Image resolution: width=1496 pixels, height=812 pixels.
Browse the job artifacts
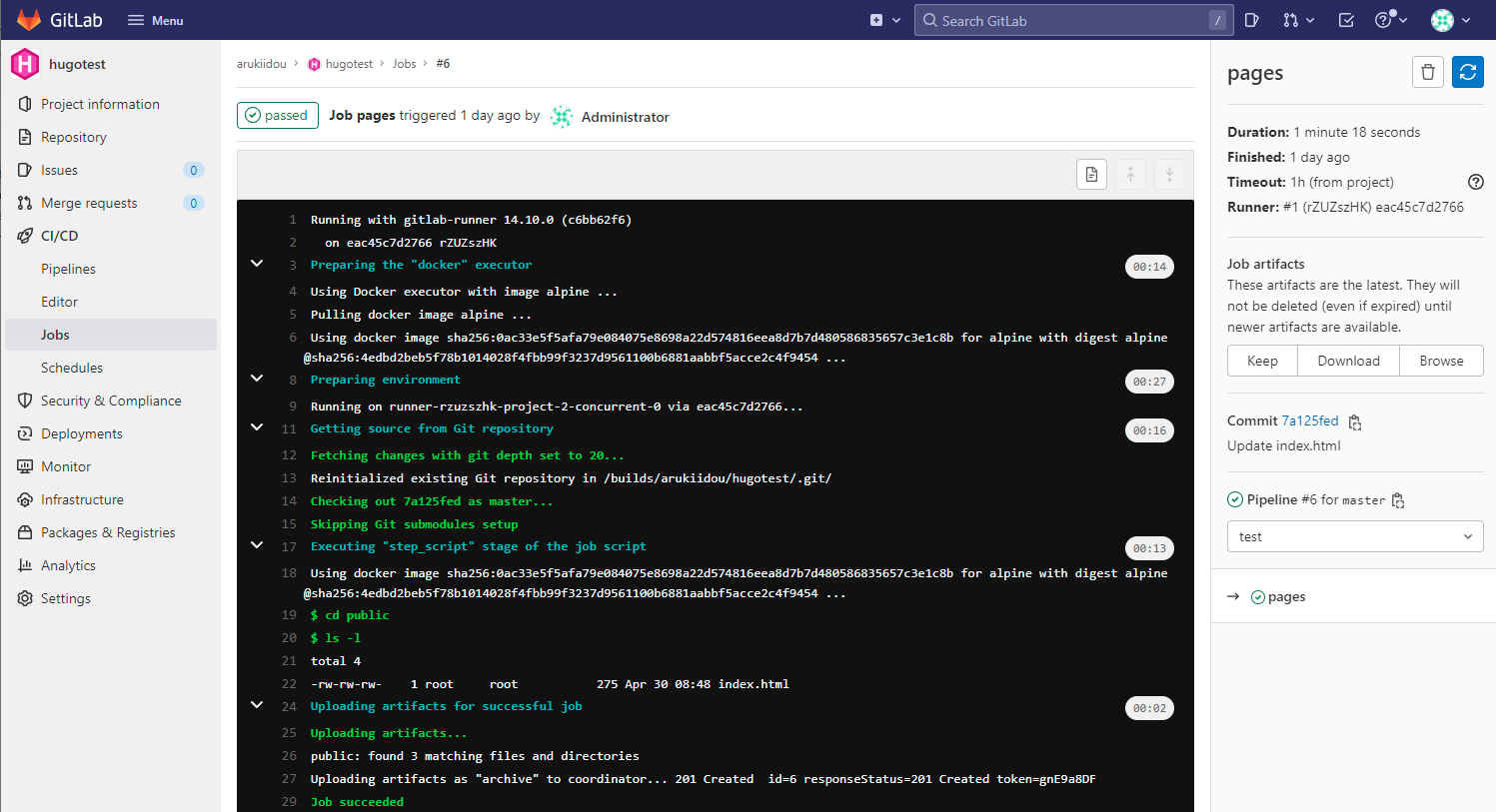click(1441, 361)
